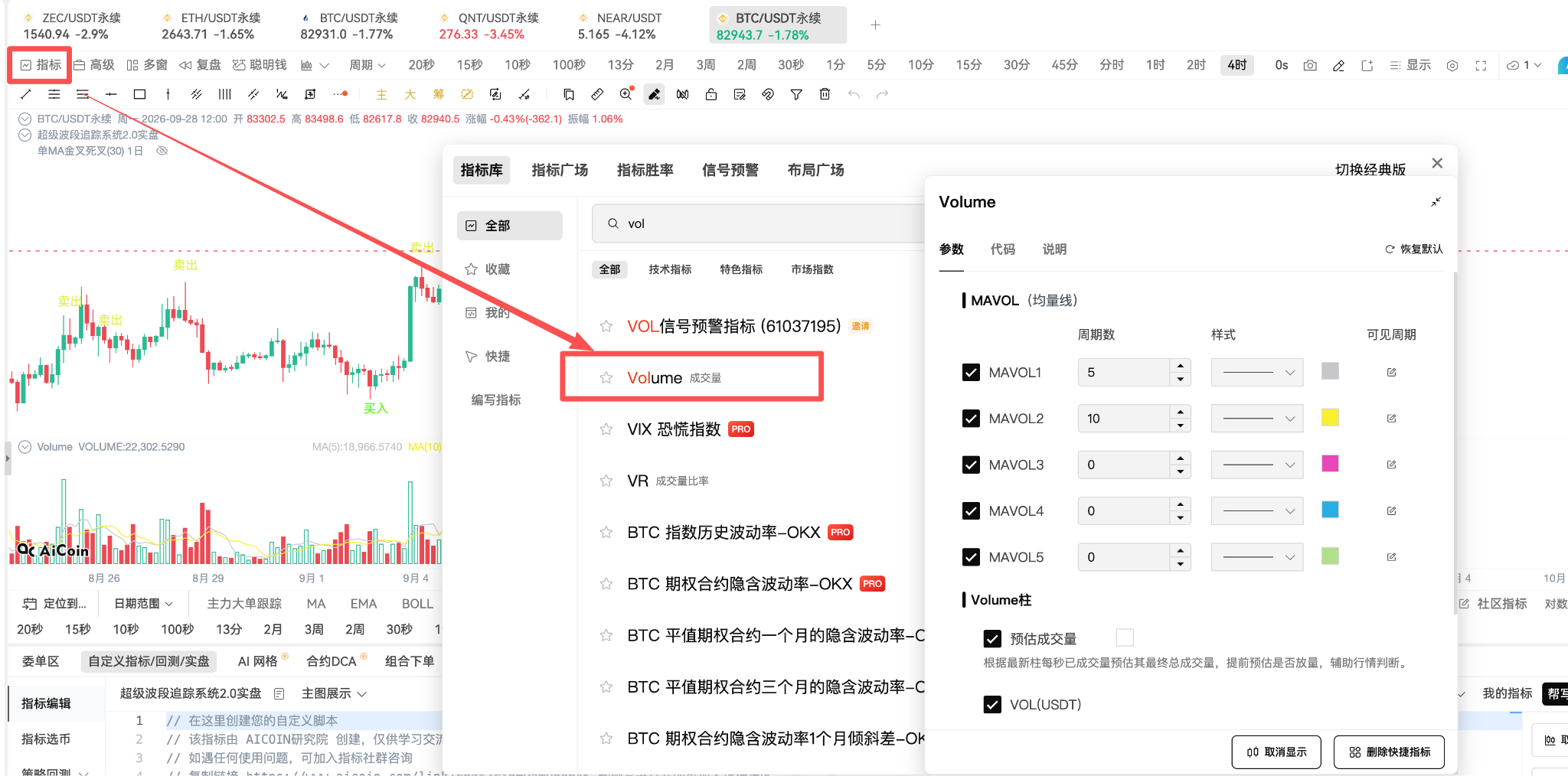Click the camera screenshot icon in toolbar
The width and height of the screenshot is (1568, 776).
click(x=1310, y=66)
